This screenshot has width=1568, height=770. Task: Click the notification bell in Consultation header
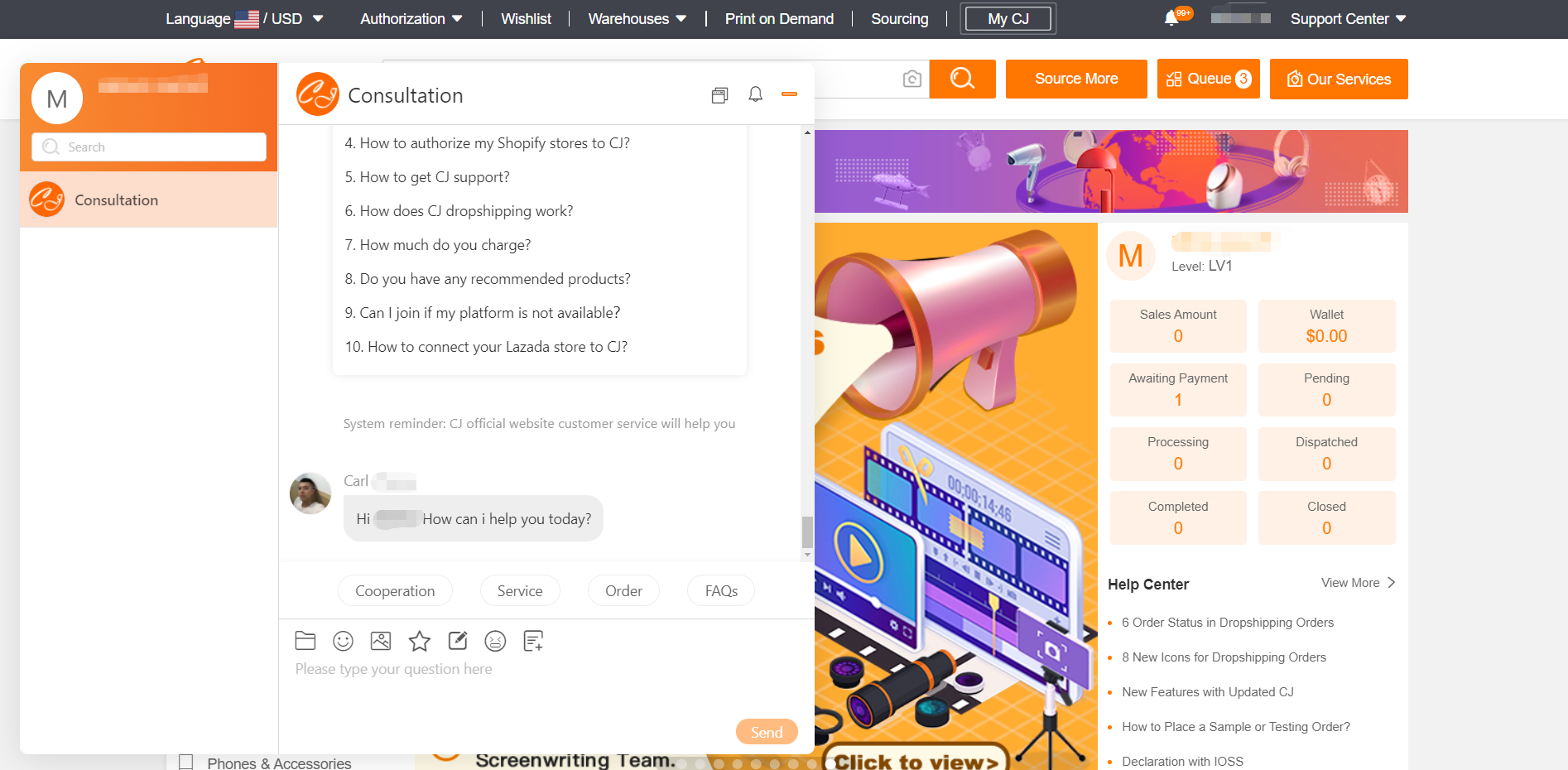click(755, 95)
